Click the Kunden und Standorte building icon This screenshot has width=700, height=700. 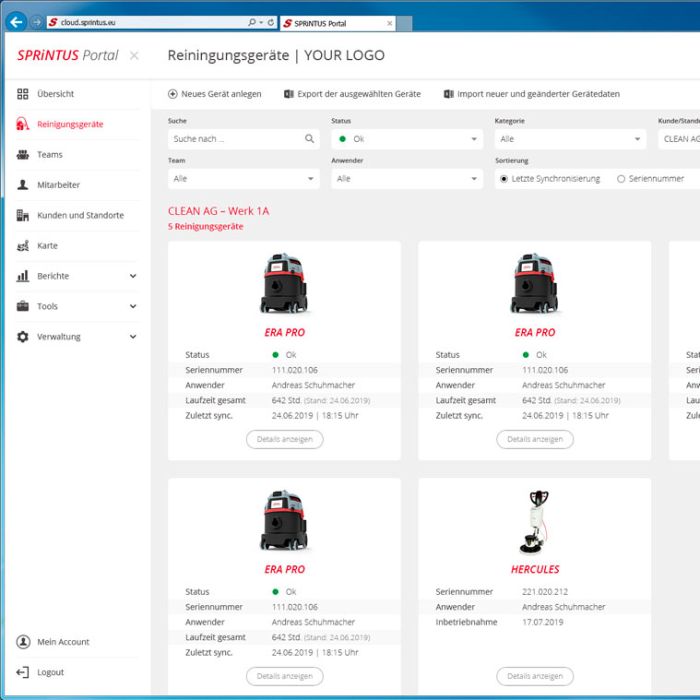[22, 215]
